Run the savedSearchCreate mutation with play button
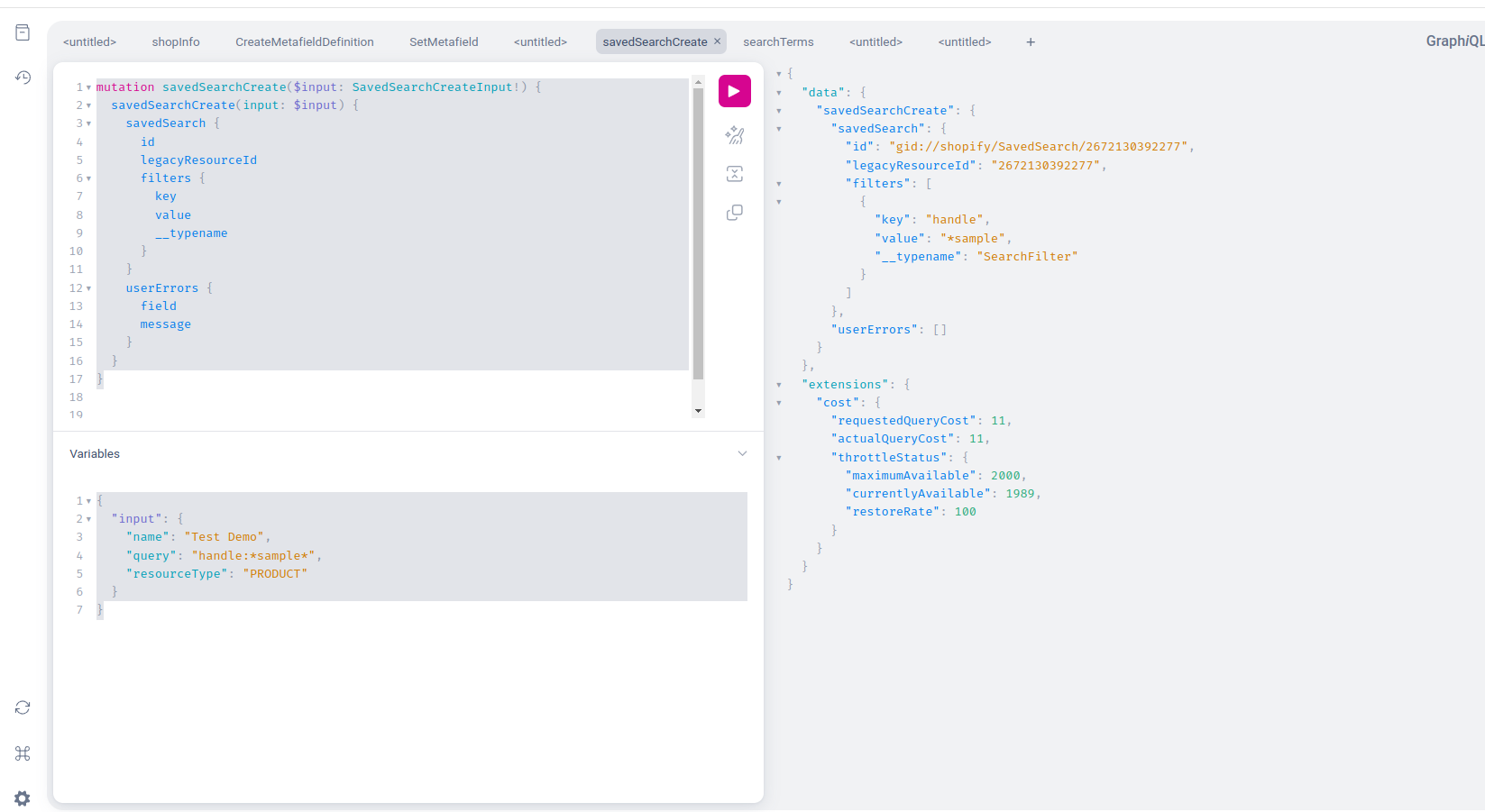Image resolution: width=1485 pixels, height=812 pixels. click(x=734, y=91)
